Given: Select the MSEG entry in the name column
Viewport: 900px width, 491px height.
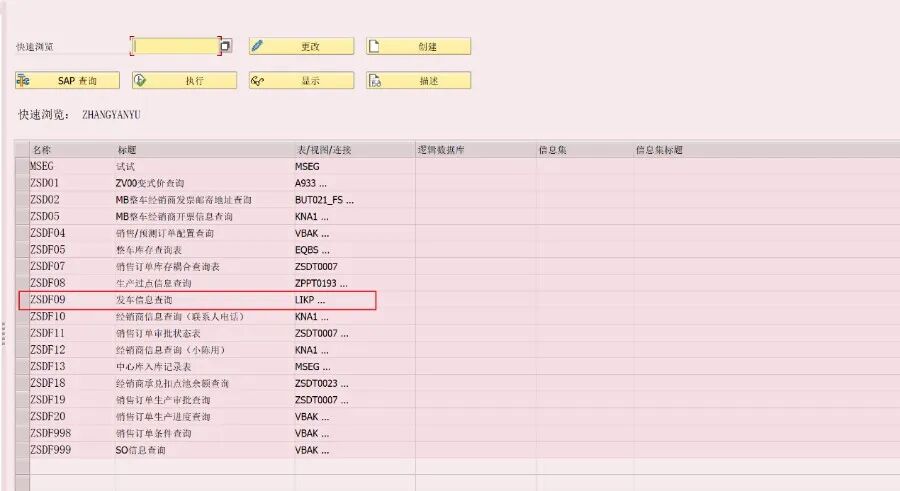Looking at the screenshot, I should [x=41, y=167].
